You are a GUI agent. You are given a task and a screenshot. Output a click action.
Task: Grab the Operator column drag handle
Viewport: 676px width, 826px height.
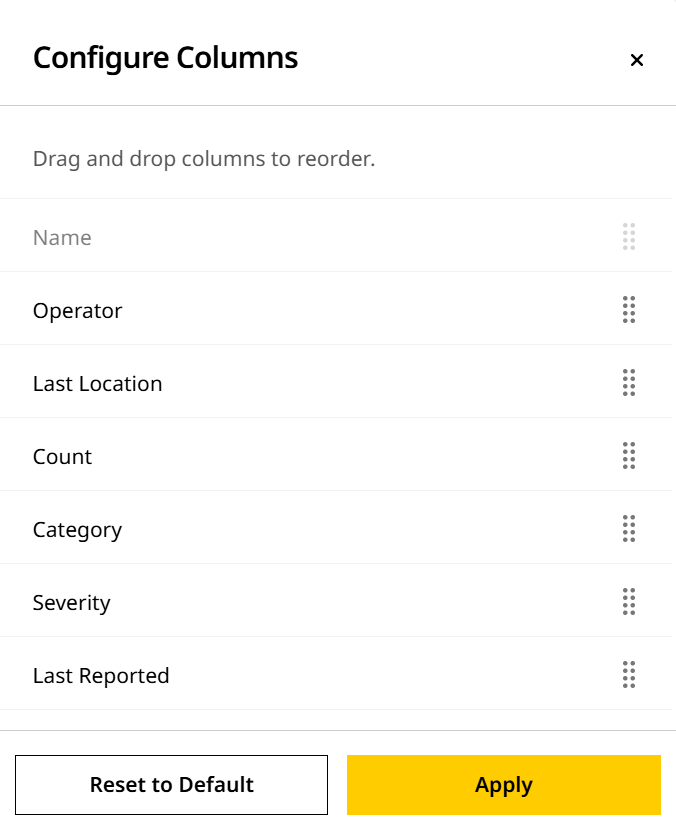[x=629, y=310]
